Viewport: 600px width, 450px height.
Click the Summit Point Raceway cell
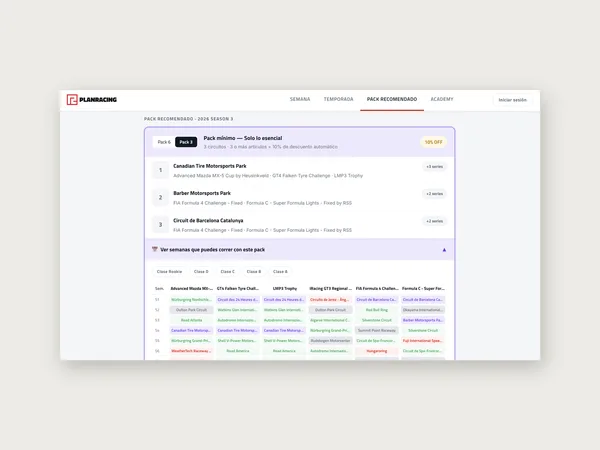pyautogui.click(x=377, y=330)
